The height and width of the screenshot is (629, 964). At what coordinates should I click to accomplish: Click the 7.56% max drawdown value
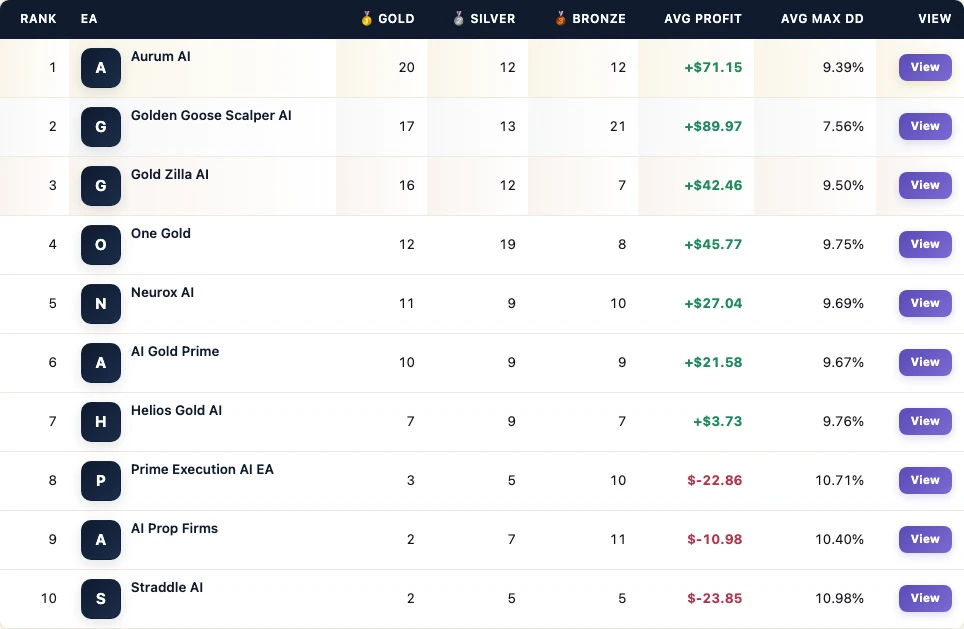pyautogui.click(x=843, y=127)
